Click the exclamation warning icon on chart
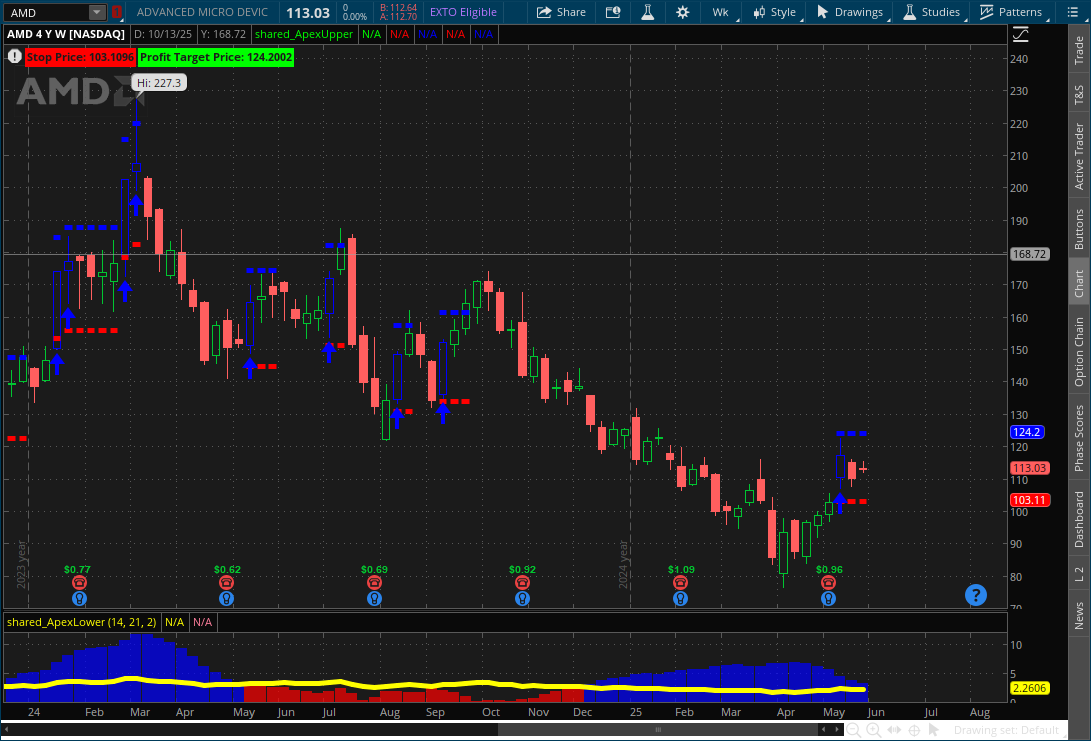 pos(15,56)
